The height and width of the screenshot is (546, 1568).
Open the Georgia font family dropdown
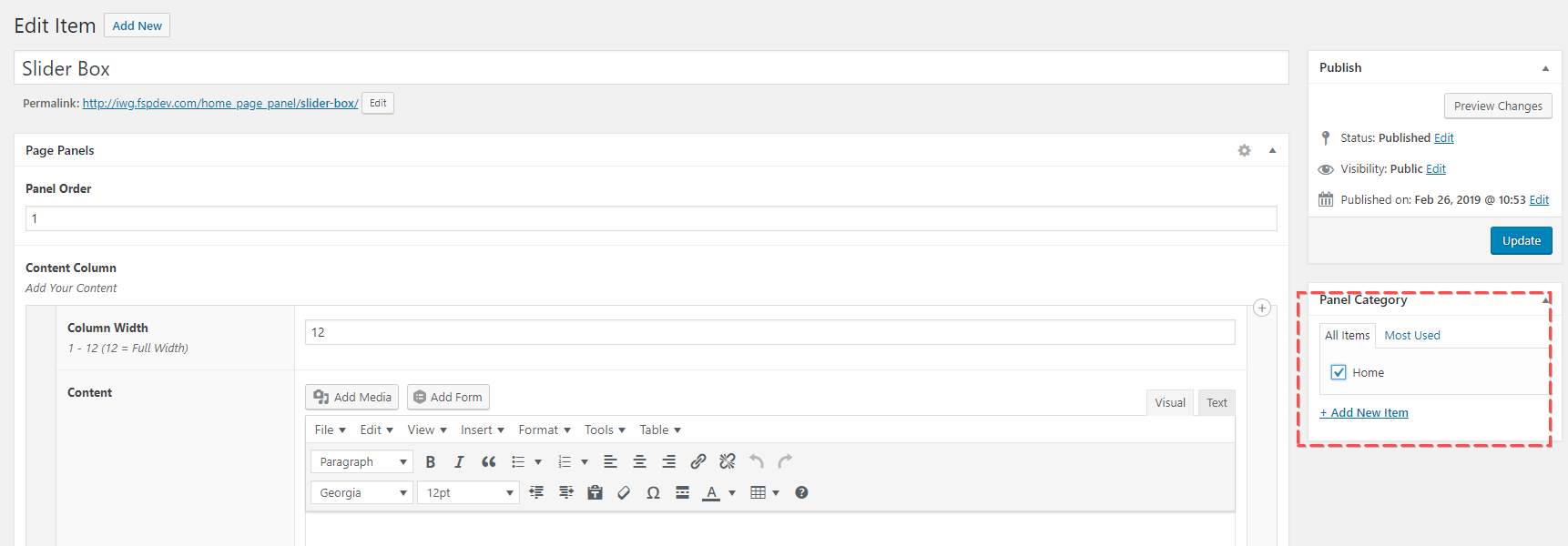[361, 492]
